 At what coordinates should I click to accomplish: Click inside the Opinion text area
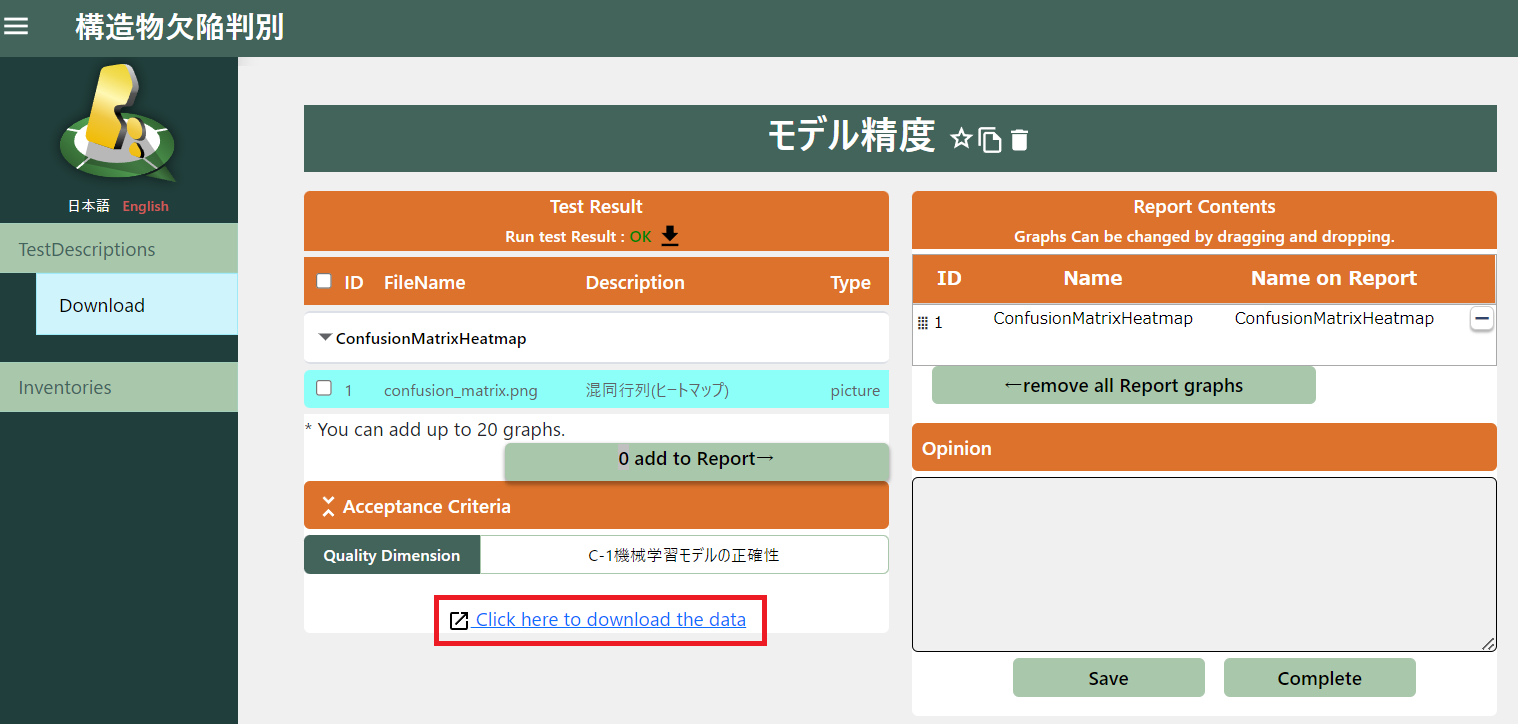[x=1203, y=565]
